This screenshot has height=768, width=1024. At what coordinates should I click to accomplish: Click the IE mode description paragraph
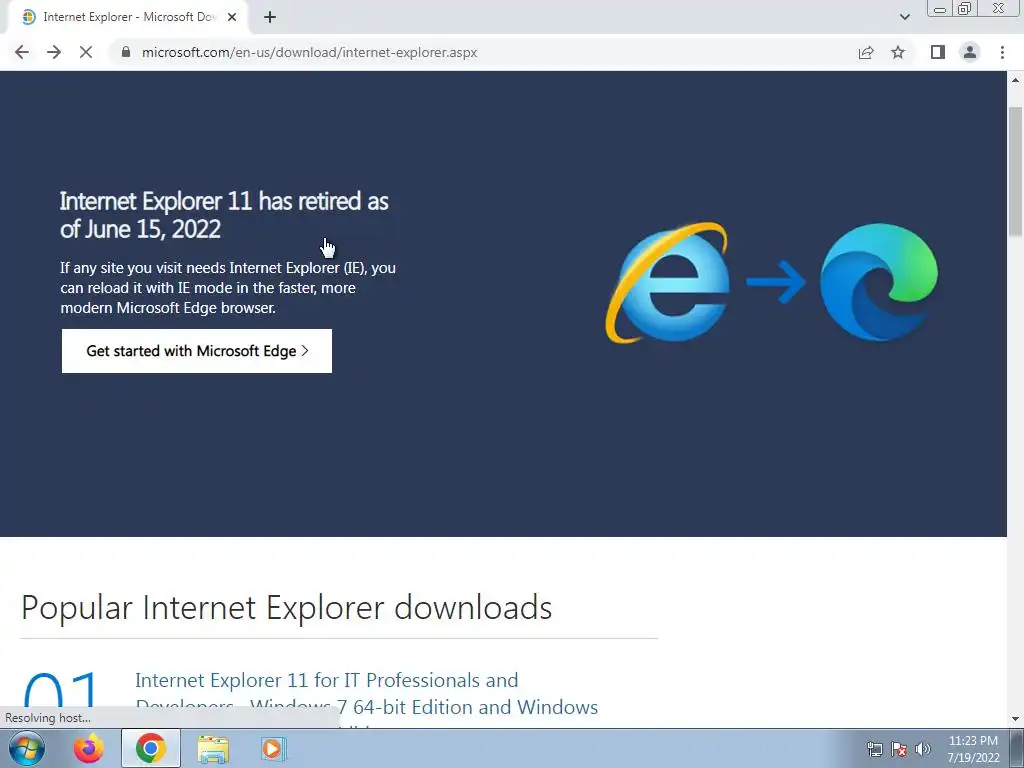pos(228,288)
